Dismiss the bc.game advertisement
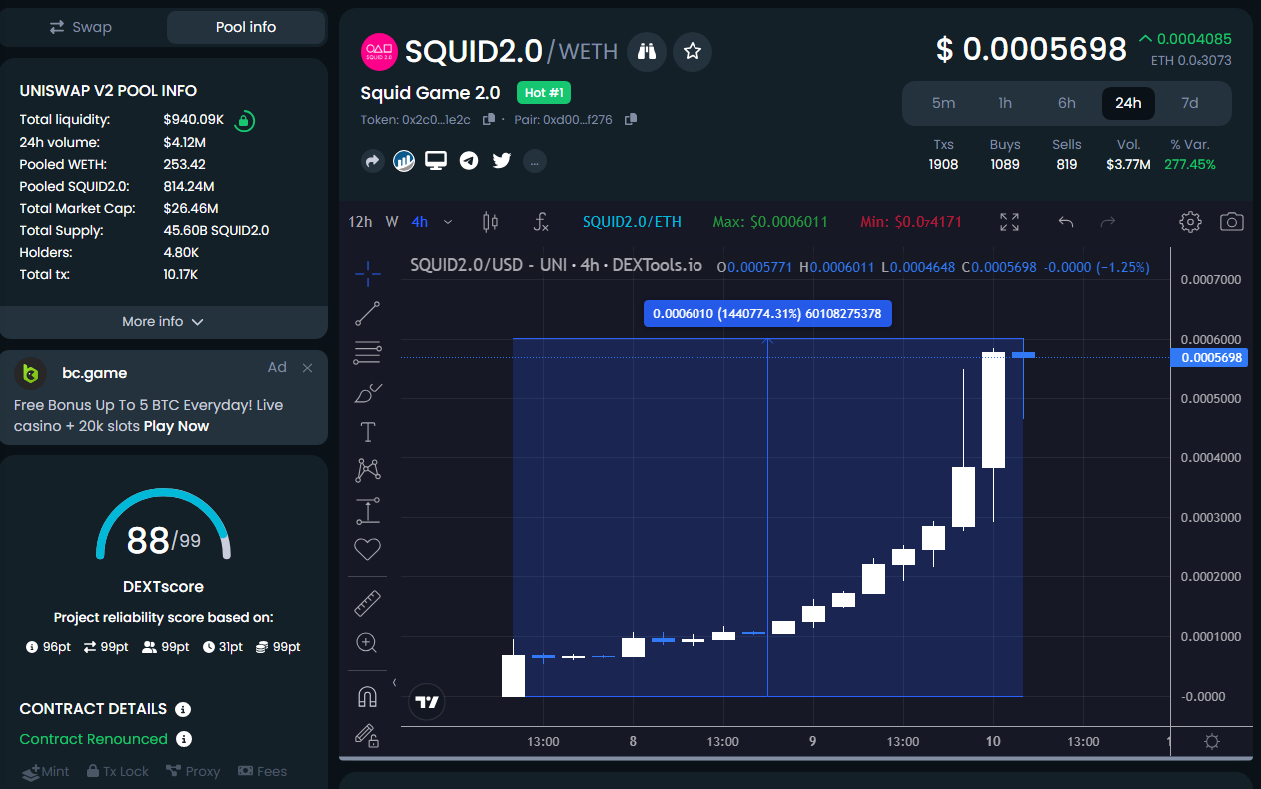This screenshot has height=789, width=1261. coord(307,367)
